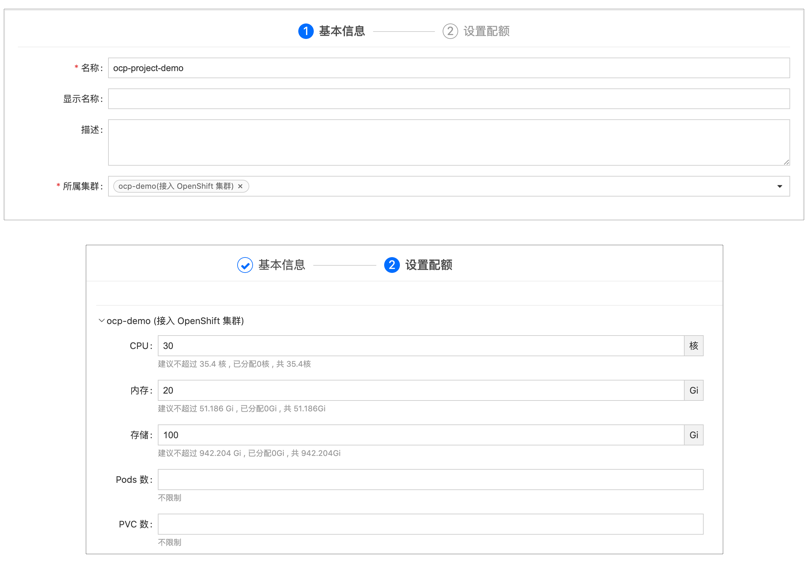Screen dimensions: 812x563
Task: Focus the 名称 input field
Action: (x=448, y=68)
